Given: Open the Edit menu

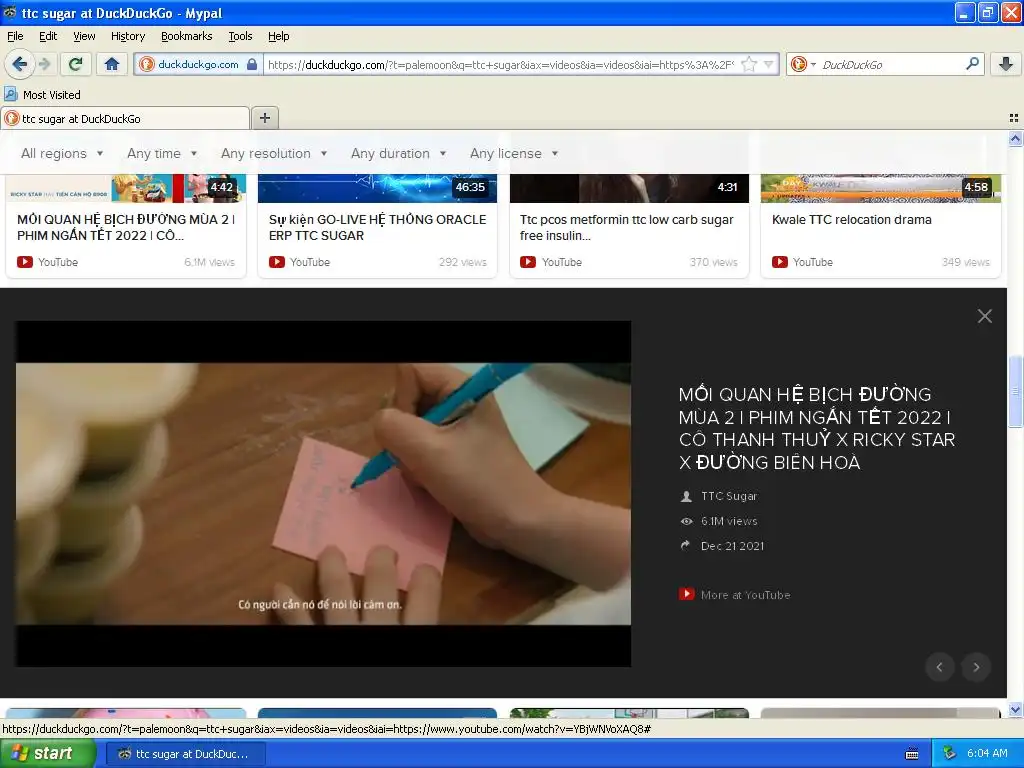Looking at the screenshot, I should tap(48, 36).
